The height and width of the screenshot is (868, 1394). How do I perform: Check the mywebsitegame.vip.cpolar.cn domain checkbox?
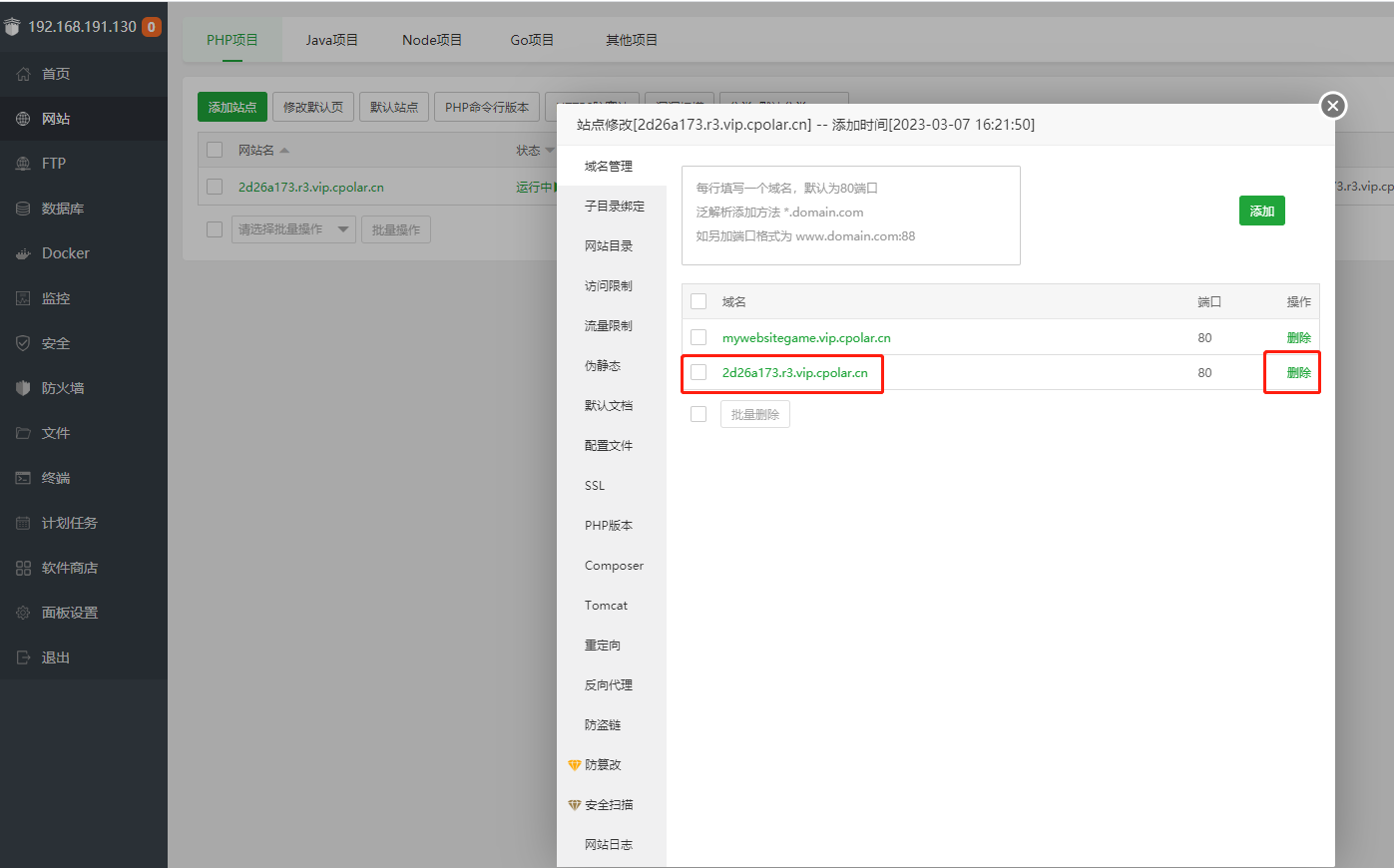point(698,337)
